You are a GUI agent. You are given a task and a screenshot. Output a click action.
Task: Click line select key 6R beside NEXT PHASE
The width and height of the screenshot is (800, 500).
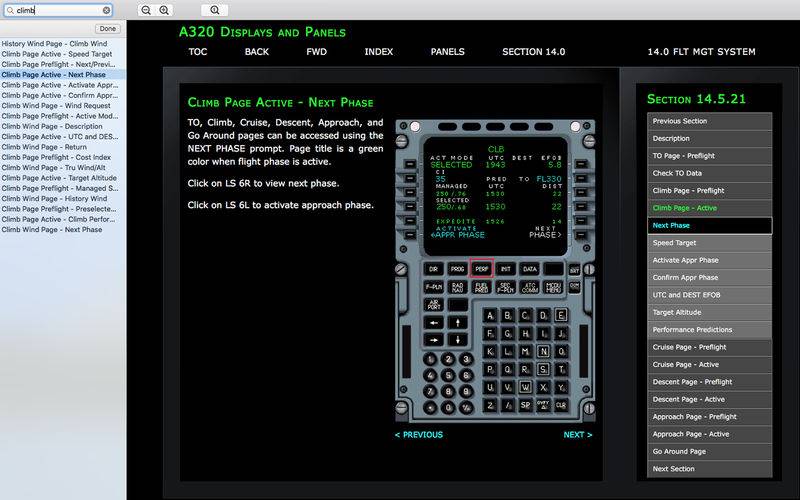point(581,235)
